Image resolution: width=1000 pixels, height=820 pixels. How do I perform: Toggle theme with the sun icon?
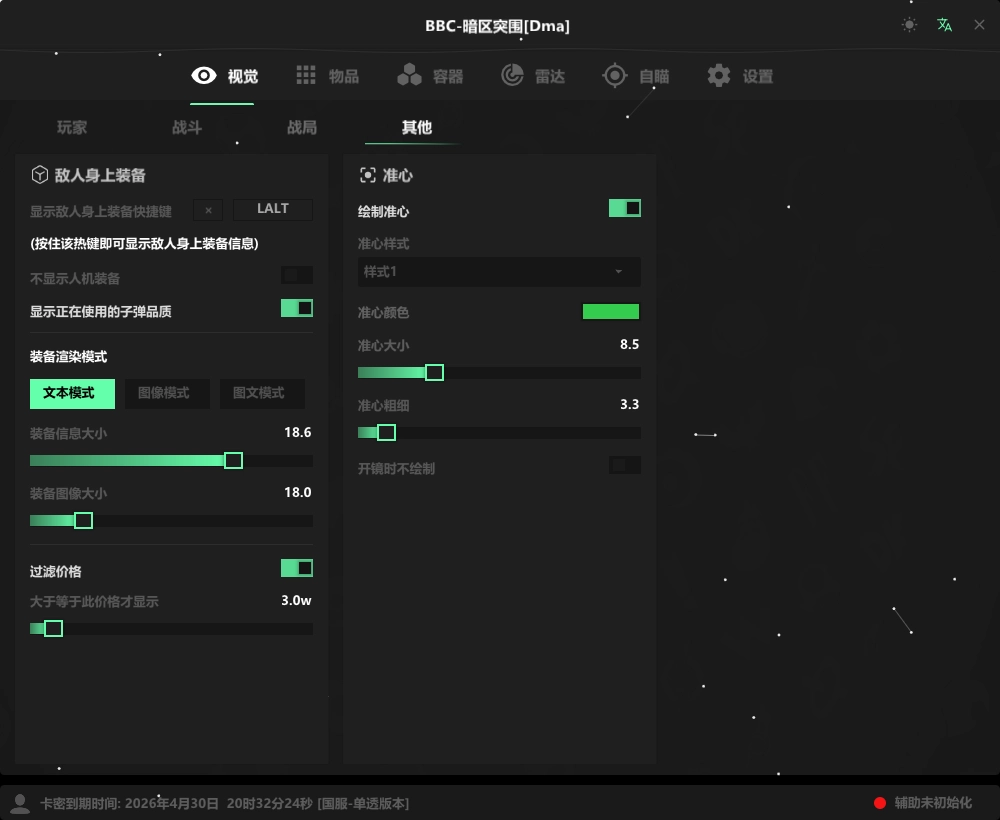click(909, 25)
